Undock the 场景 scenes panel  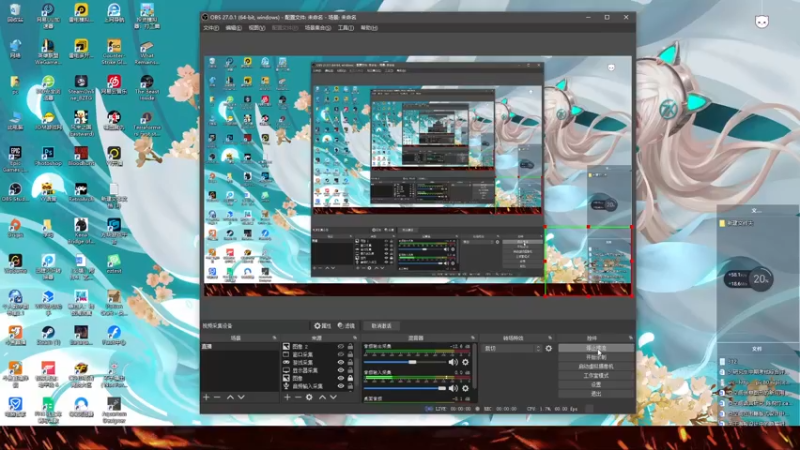[x=274, y=338]
